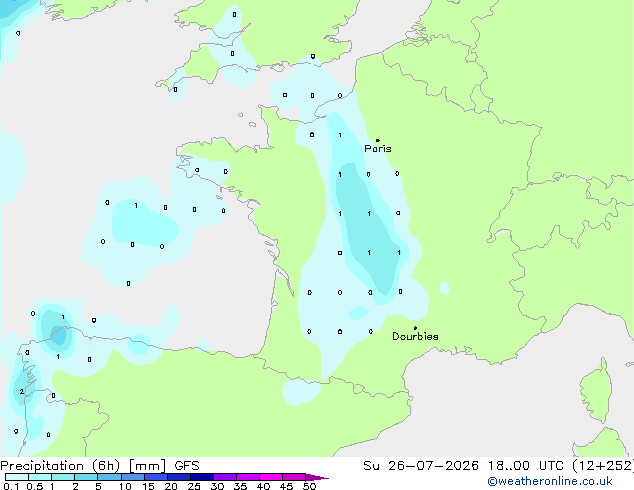The width and height of the screenshot is (634, 490).
Task: Select the magenta swatch between 45 and 50
Action: coord(294,477)
